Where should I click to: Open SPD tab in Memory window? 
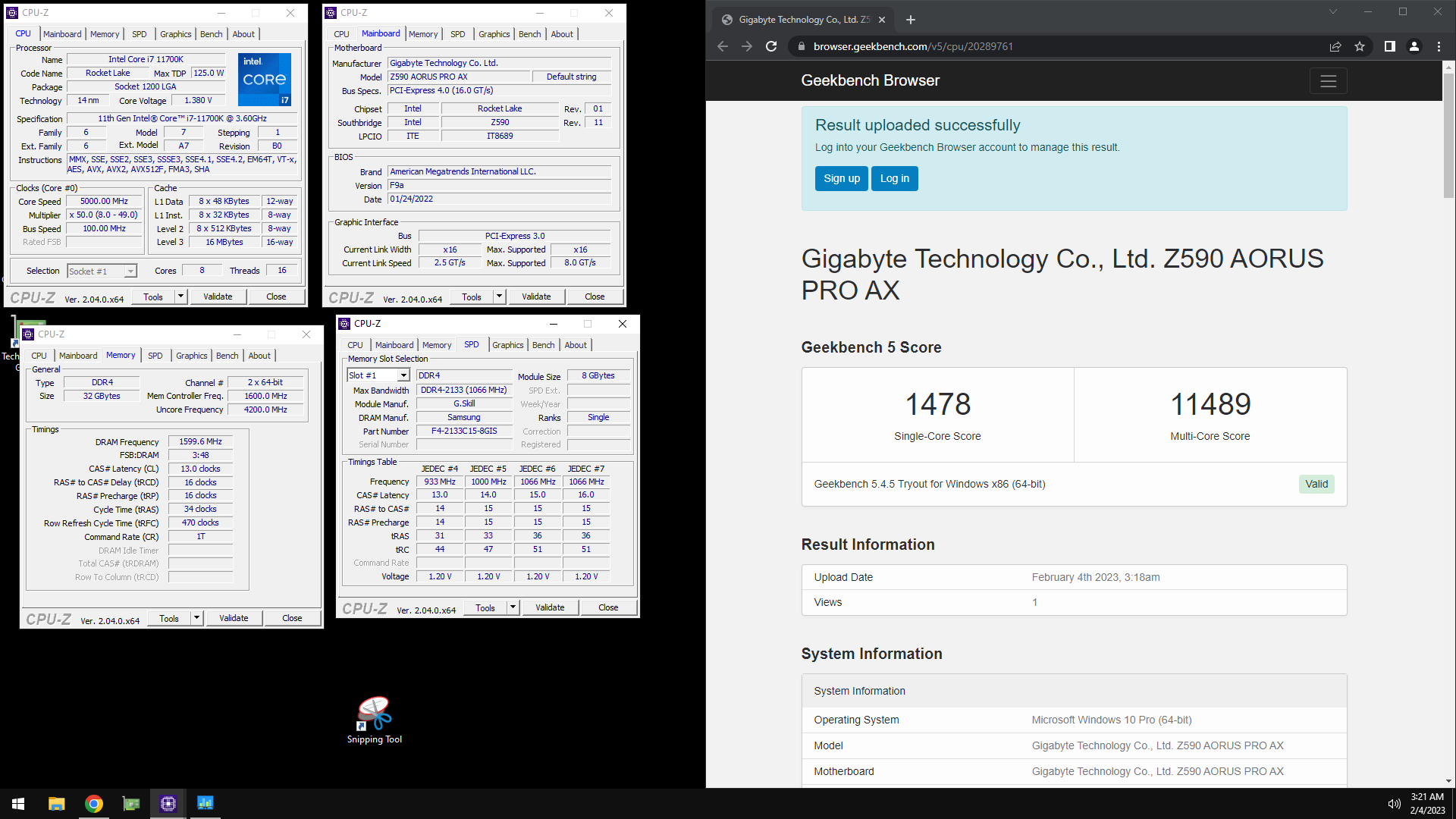[x=155, y=356]
